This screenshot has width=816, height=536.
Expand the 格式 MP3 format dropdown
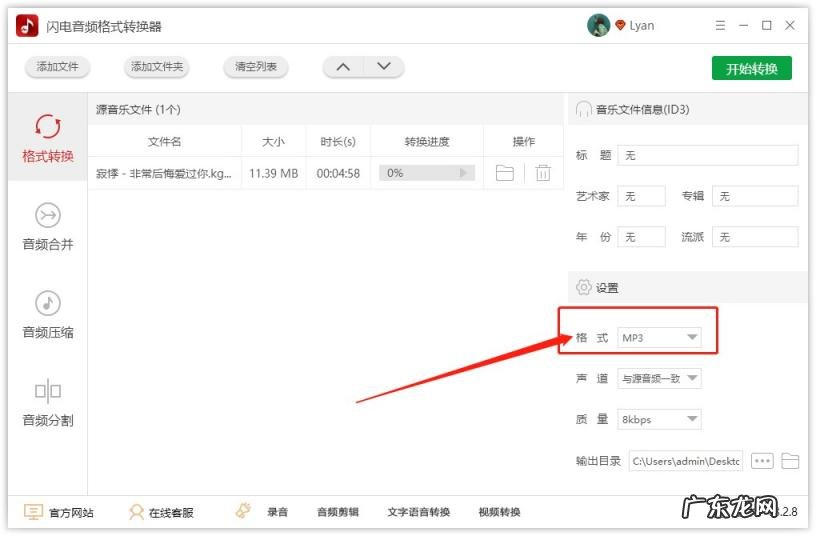click(x=659, y=338)
